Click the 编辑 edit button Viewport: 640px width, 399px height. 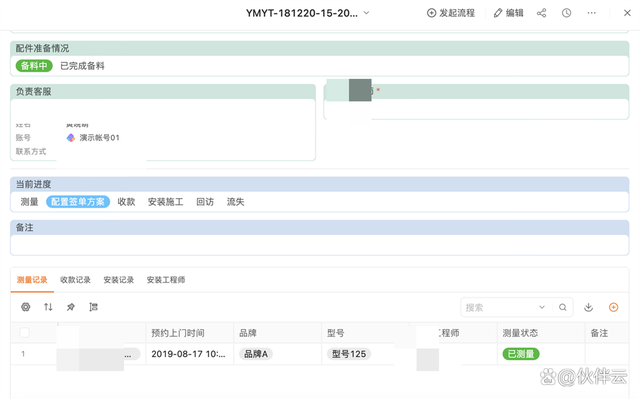[x=509, y=13]
